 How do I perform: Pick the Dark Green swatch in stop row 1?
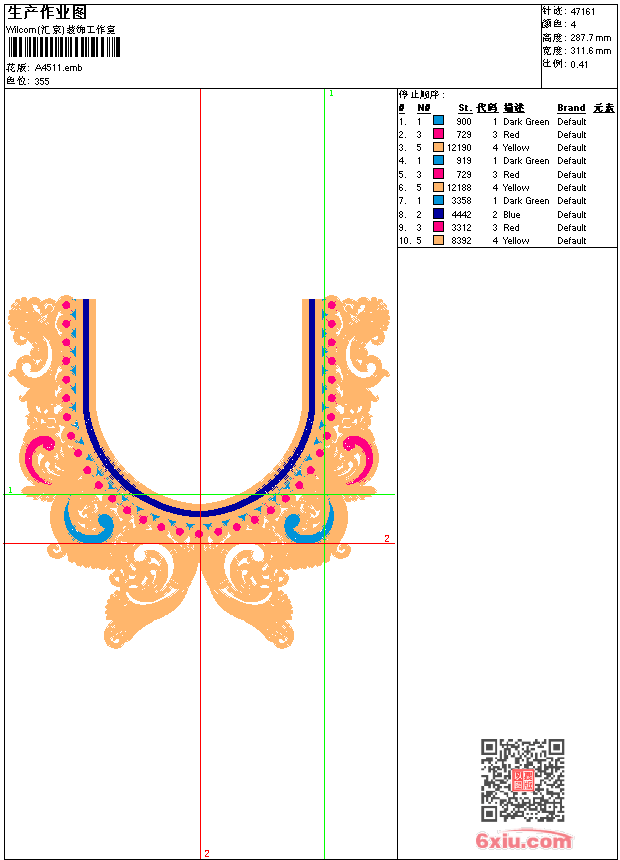(x=438, y=121)
